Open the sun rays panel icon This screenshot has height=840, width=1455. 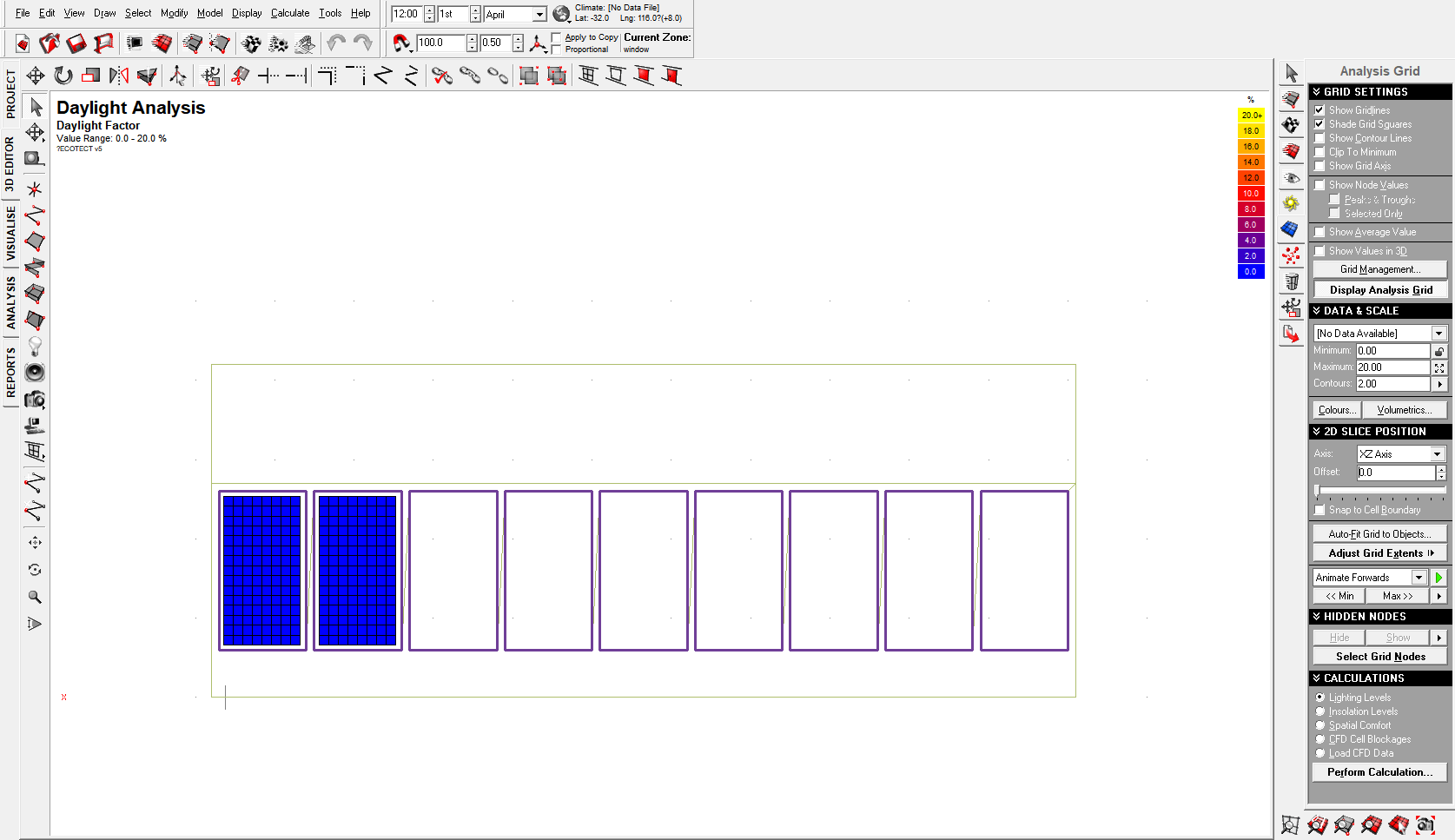(x=1292, y=204)
